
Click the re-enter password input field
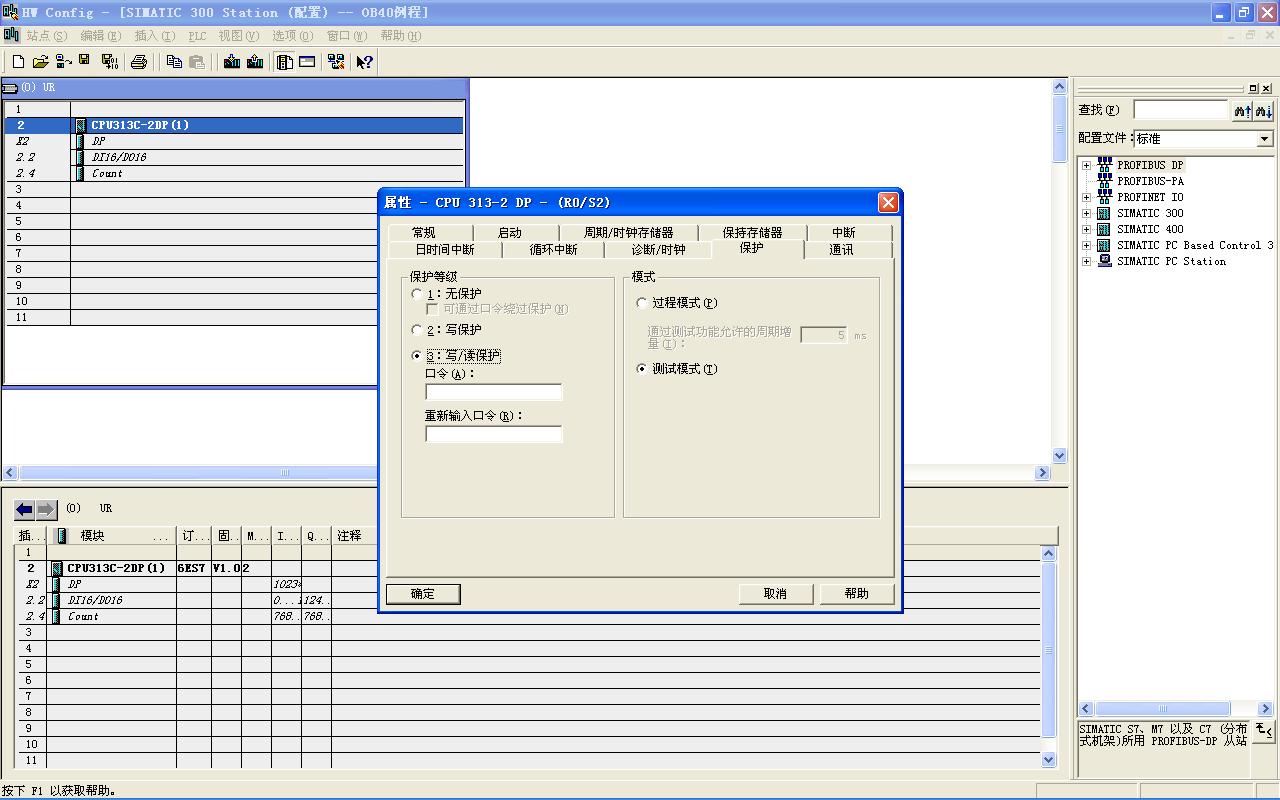tap(494, 434)
